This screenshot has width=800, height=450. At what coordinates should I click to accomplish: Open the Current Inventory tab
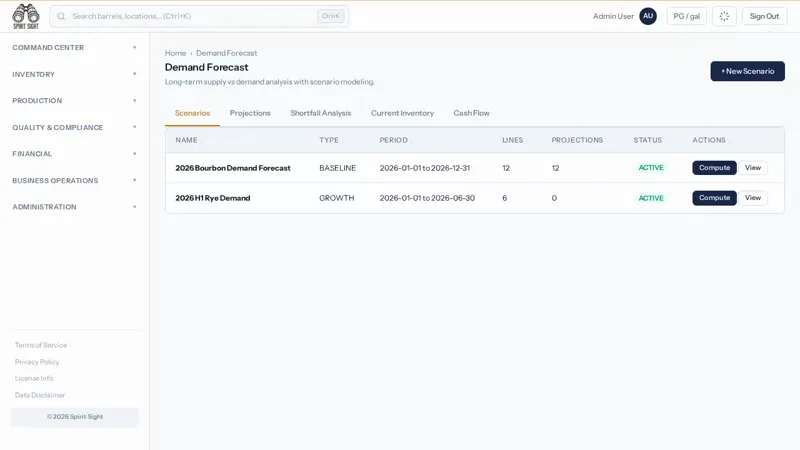click(402, 113)
